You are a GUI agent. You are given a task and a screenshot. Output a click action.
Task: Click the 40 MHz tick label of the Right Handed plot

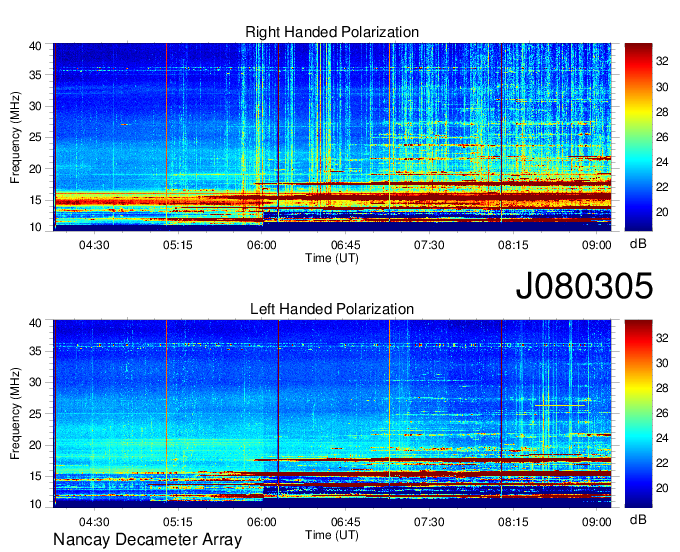tap(35, 46)
